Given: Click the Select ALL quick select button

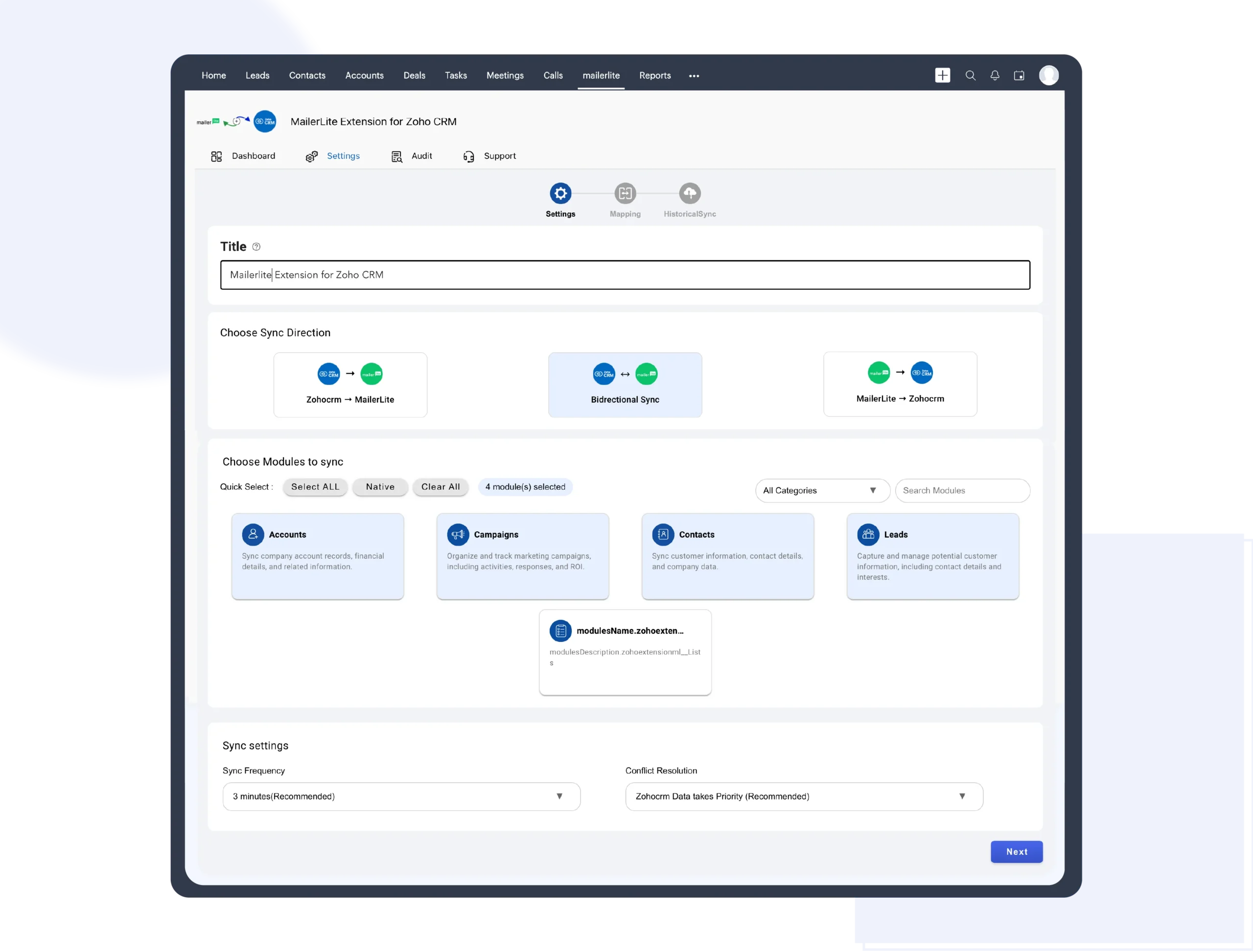Looking at the screenshot, I should [315, 487].
